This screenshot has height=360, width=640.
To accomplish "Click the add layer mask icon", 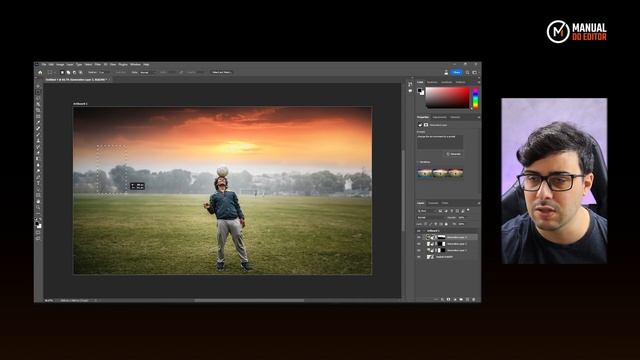I will click(449, 299).
